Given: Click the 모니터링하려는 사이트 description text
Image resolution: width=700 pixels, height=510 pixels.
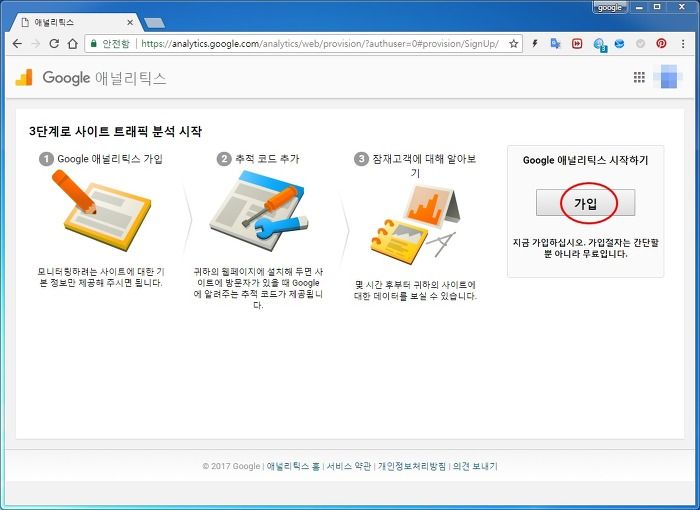Looking at the screenshot, I should coord(101,277).
